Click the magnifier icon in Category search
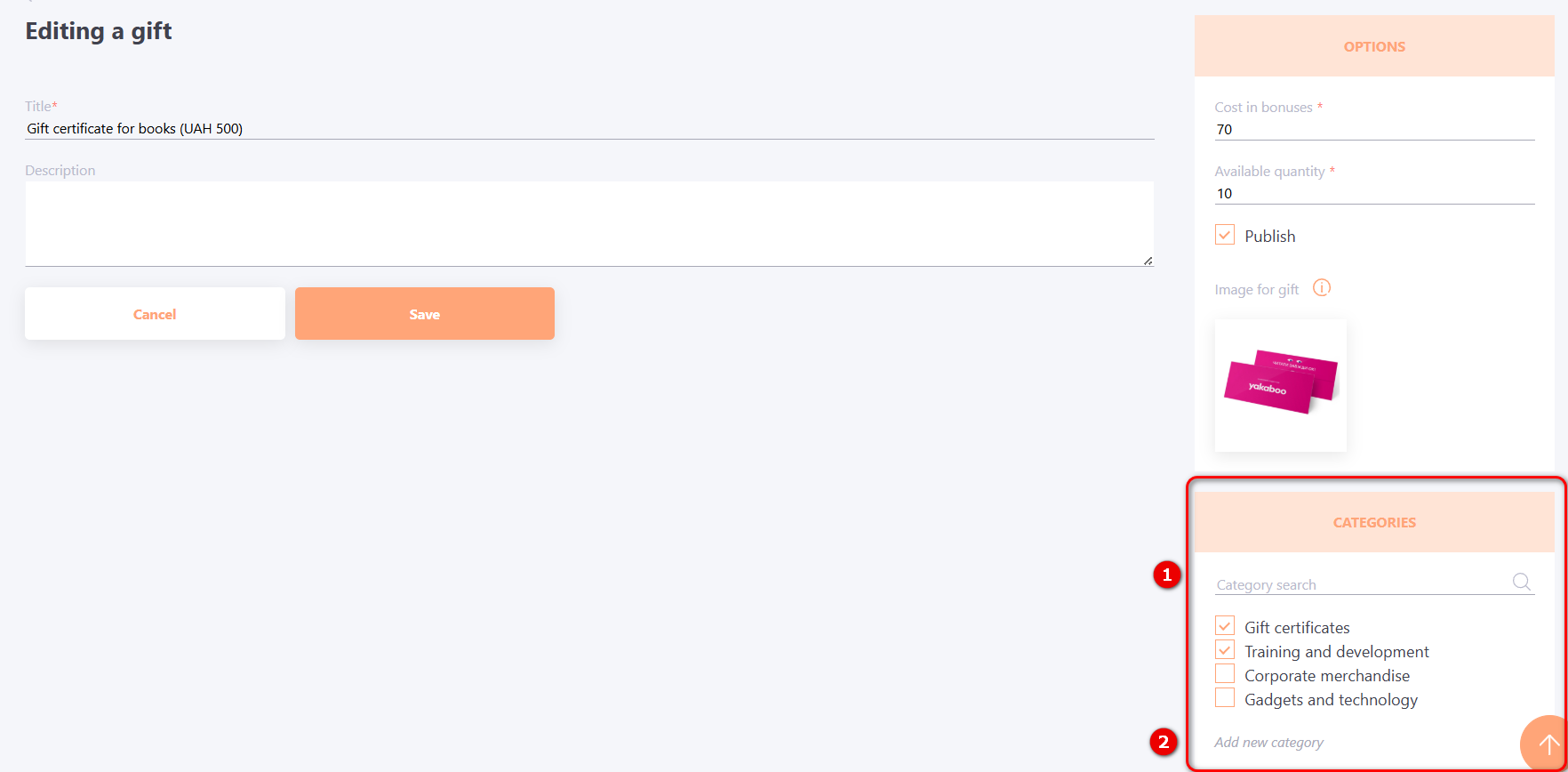The height and width of the screenshot is (772, 1568). point(1522,582)
